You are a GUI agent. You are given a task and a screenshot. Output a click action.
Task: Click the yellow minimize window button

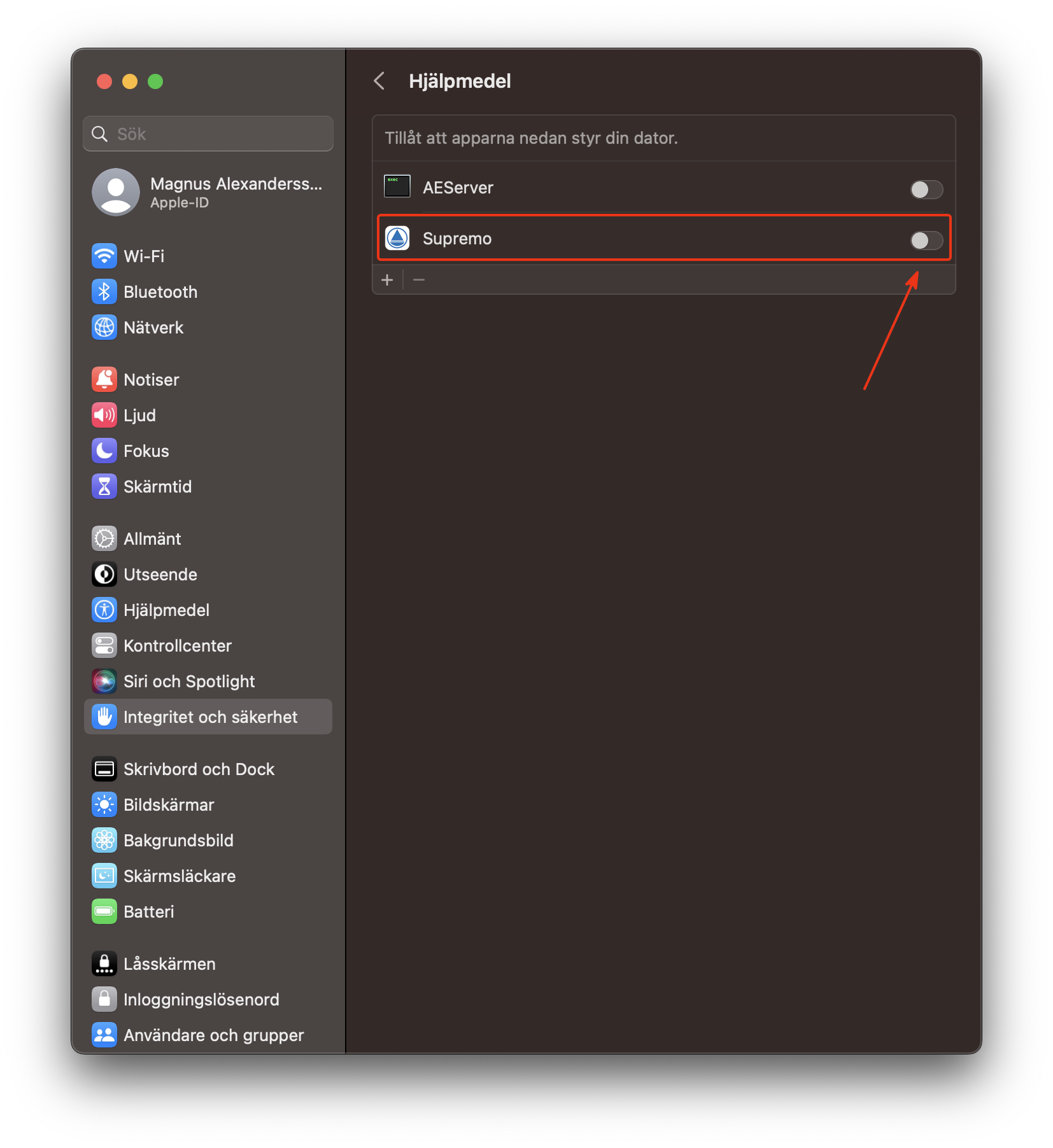tap(130, 81)
